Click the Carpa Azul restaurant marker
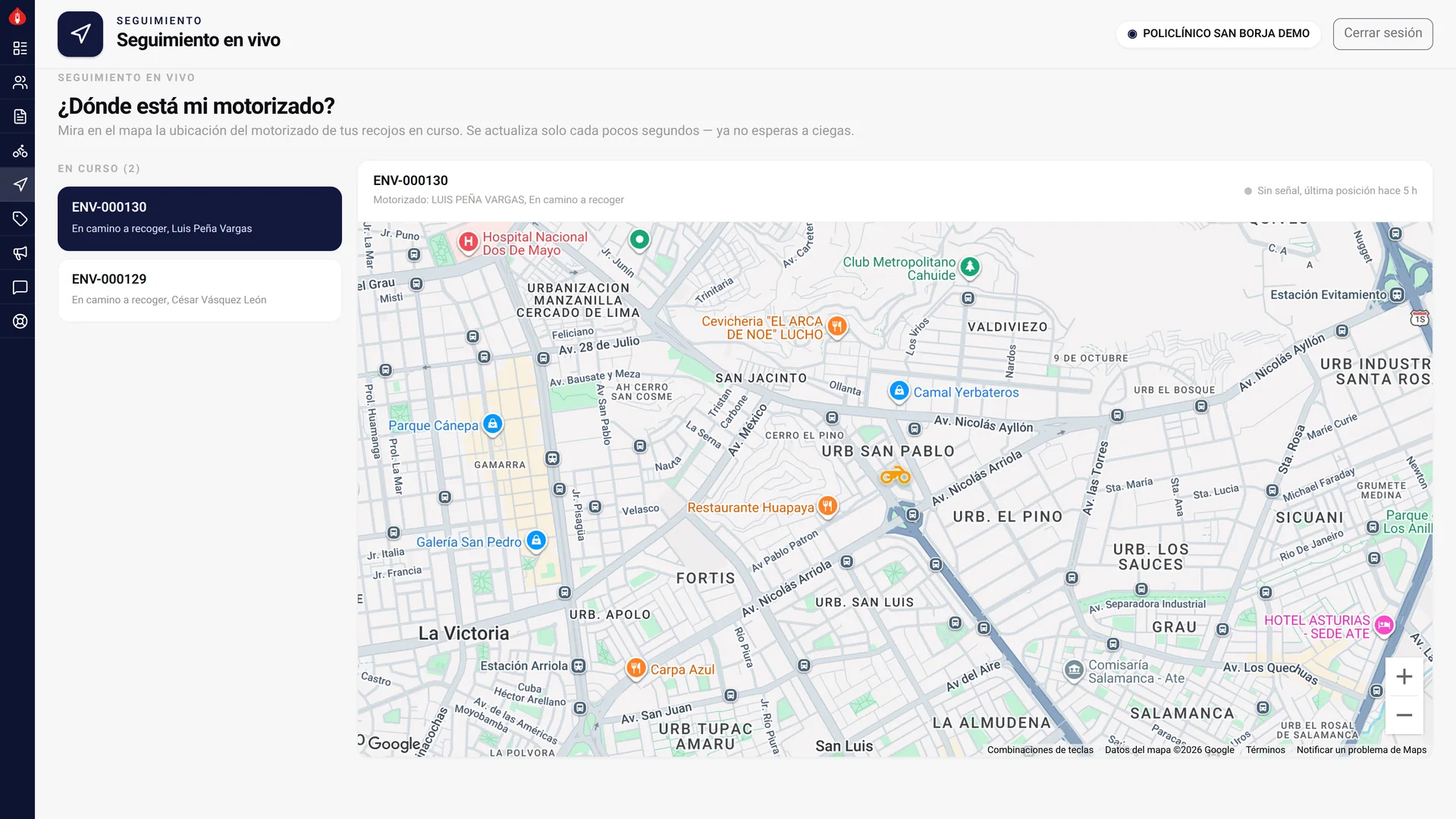 635,669
